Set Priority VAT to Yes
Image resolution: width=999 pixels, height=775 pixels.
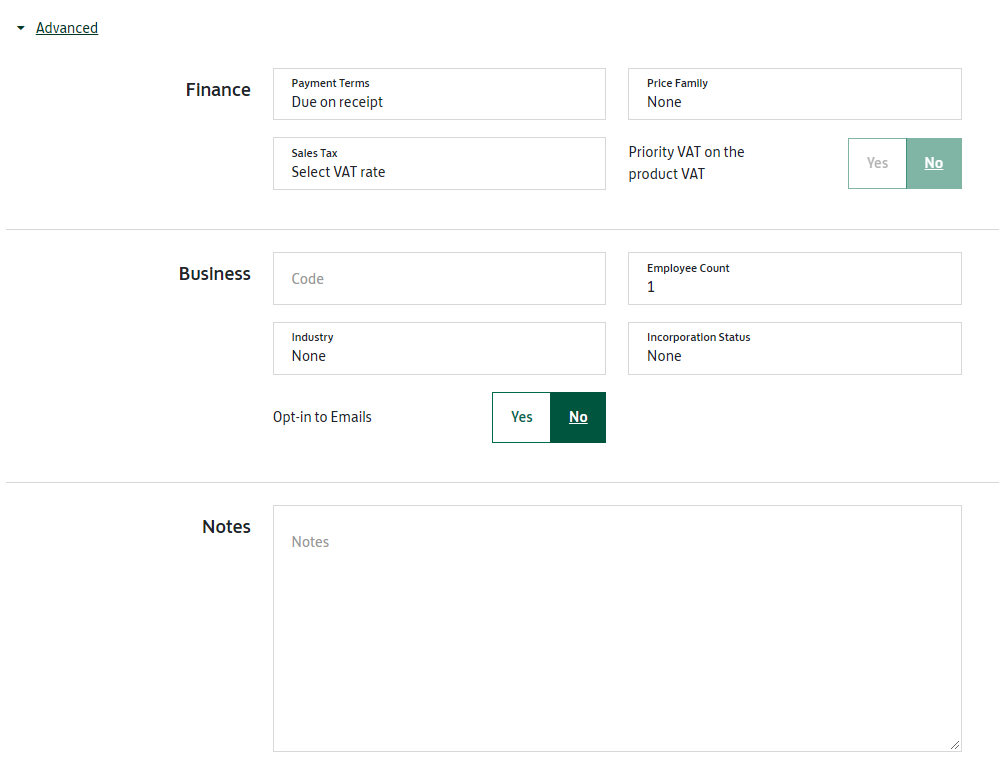877,164
